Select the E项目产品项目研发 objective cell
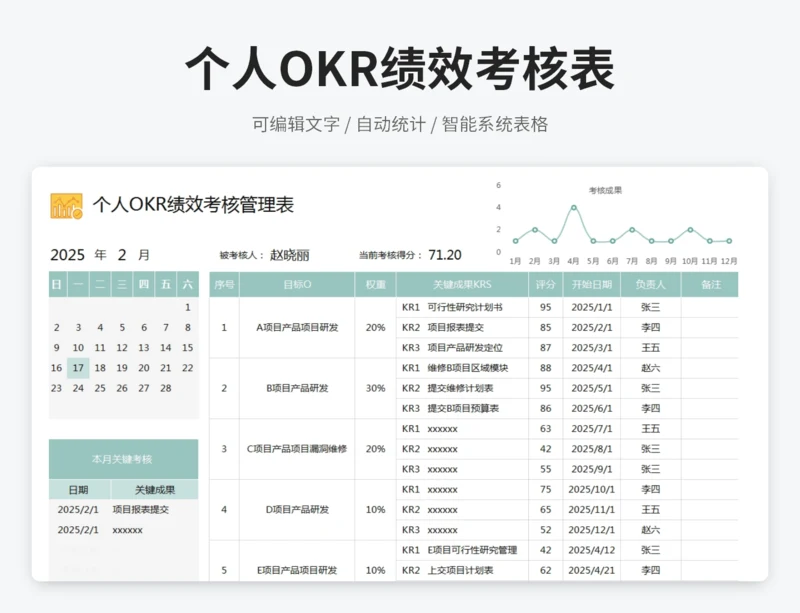 (297, 561)
